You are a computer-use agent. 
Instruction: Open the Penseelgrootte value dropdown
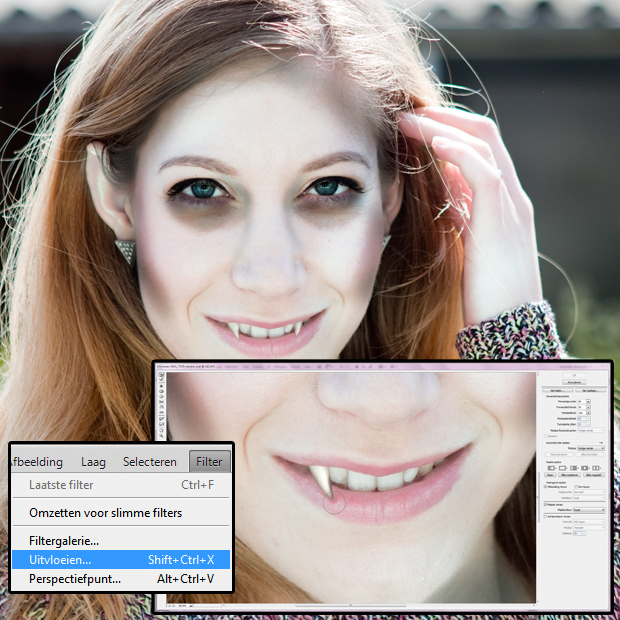pos(588,401)
